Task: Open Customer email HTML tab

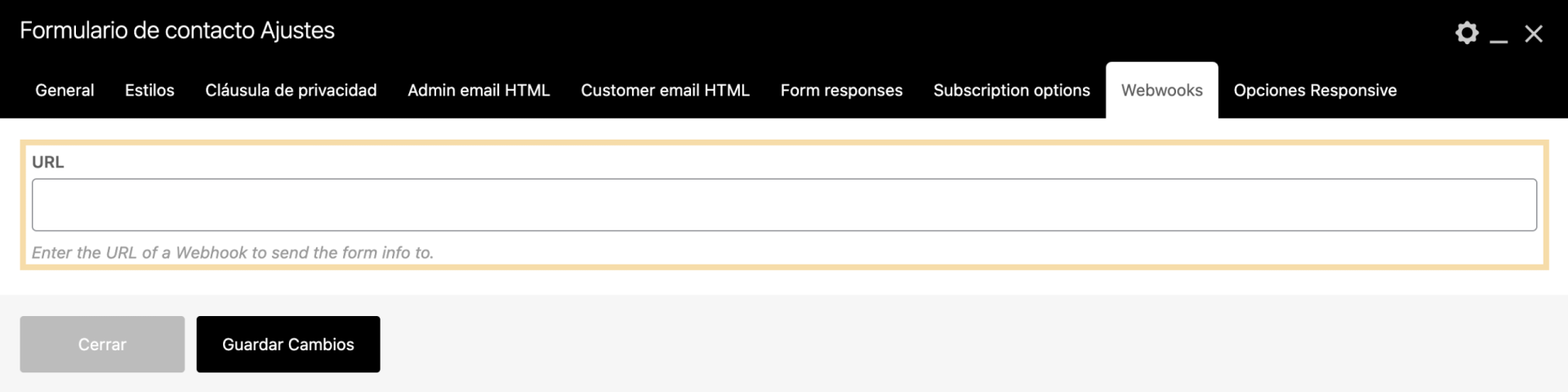Action: click(x=665, y=91)
